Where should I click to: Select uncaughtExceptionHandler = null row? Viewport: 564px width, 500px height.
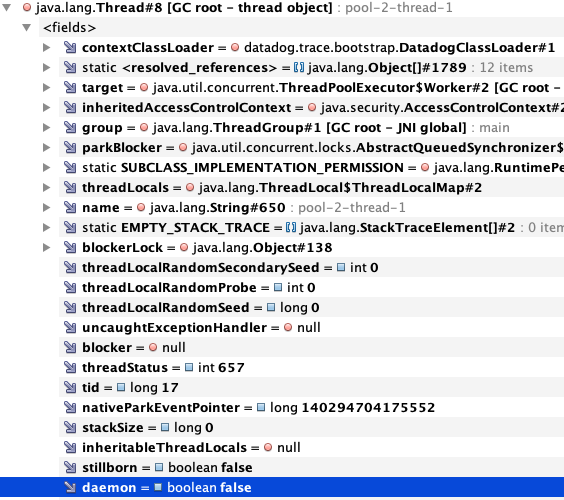[311, 327]
